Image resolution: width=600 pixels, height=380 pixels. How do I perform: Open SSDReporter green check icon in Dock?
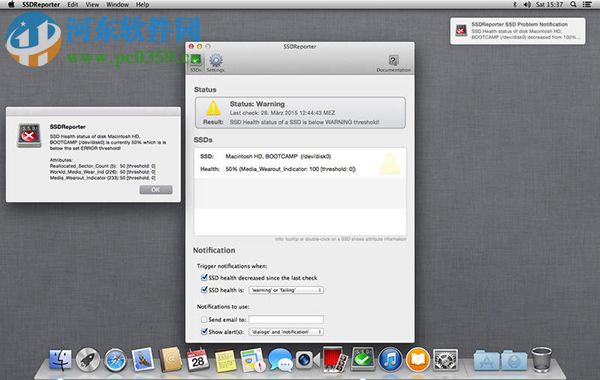pos(363,359)
